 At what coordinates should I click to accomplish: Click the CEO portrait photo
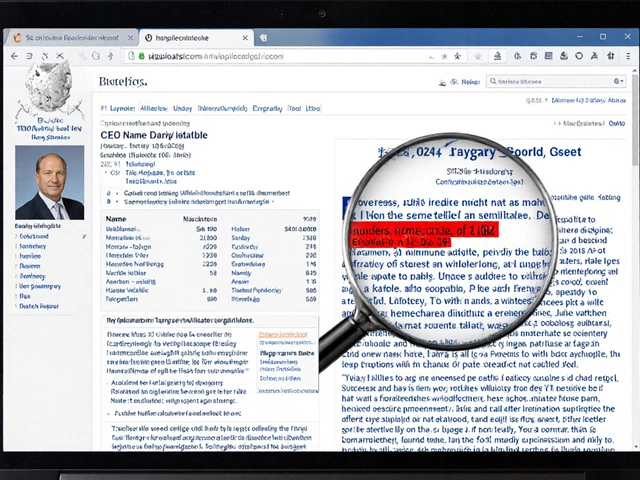point(50,182)
